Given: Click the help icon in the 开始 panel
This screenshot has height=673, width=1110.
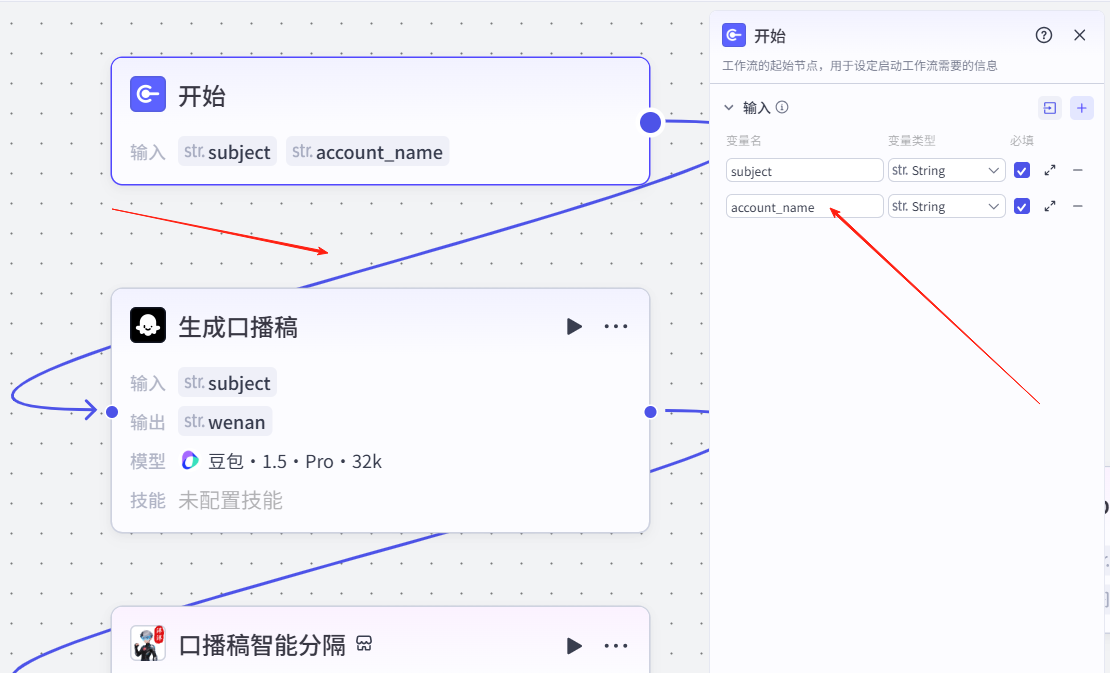Looking at the screenshot, I should coord(1044,35).
